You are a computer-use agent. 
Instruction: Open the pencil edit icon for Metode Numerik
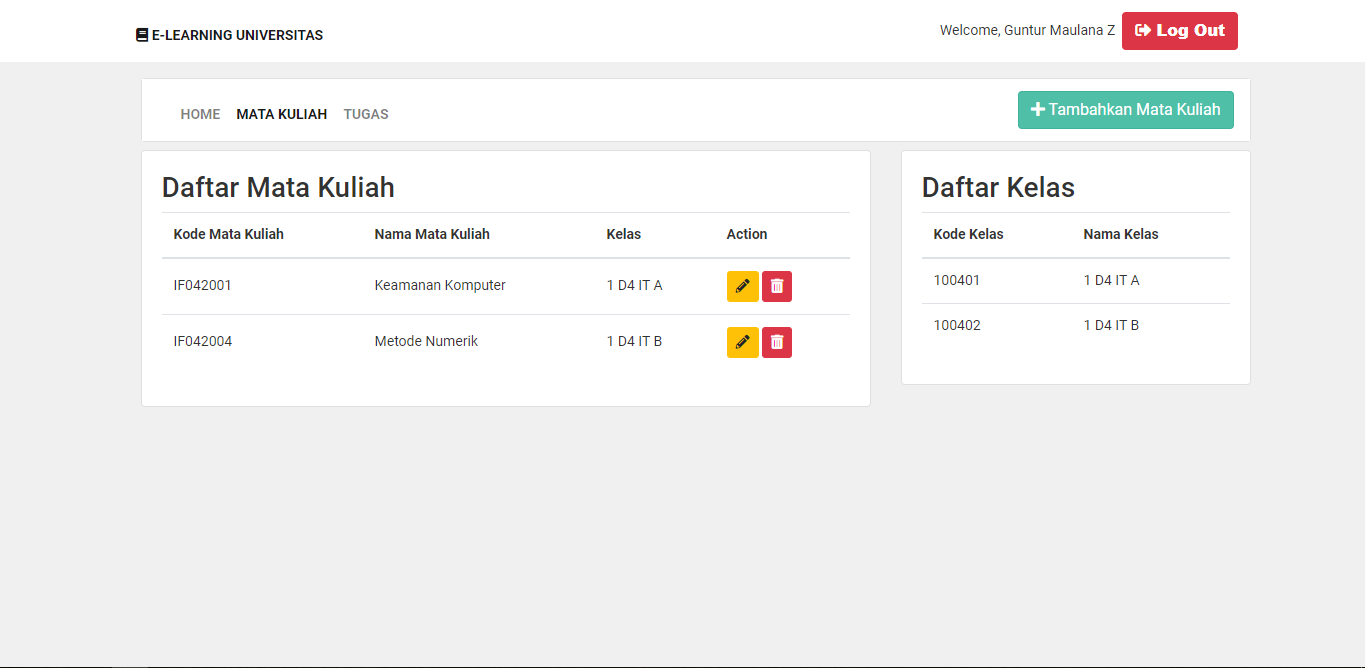742,342
